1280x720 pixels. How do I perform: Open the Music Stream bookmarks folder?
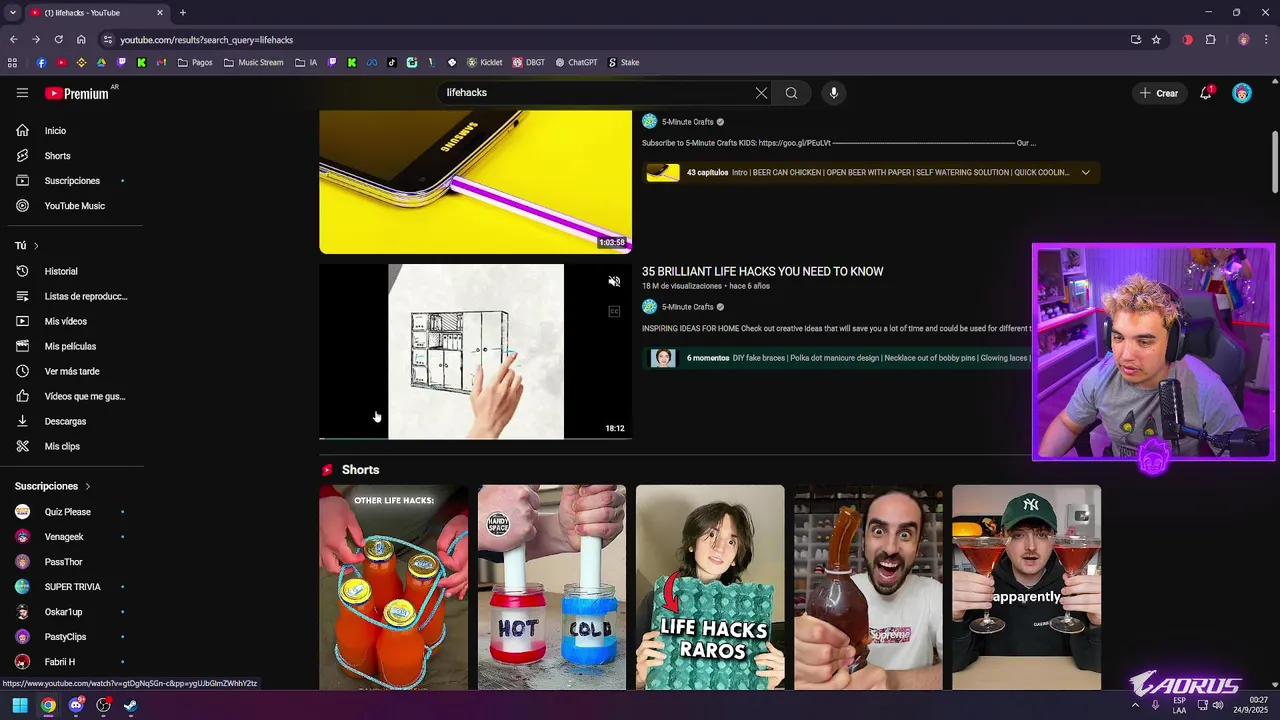click(x=254, y=62)
